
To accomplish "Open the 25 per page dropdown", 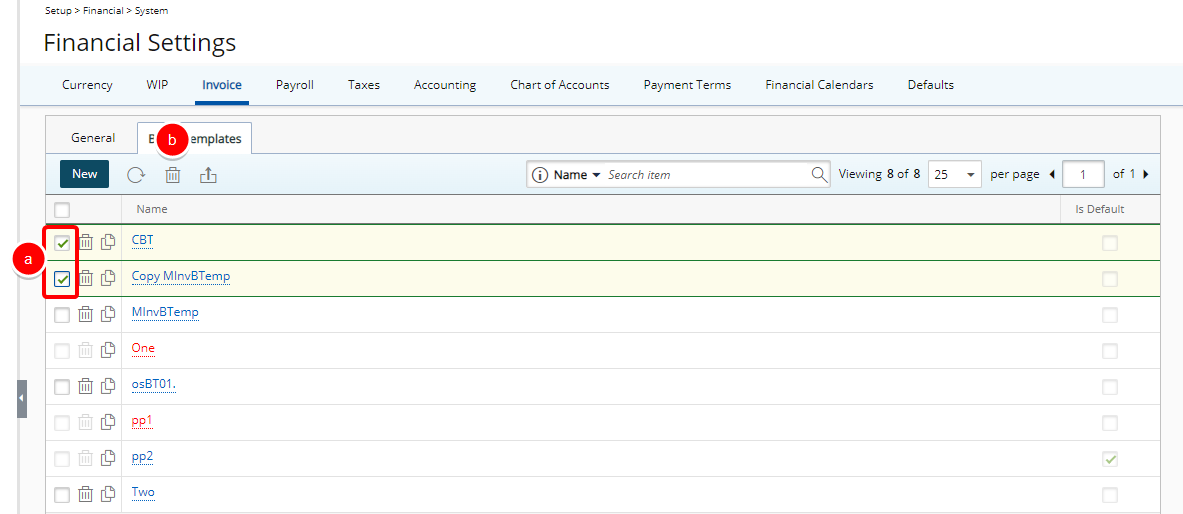I will click(x=955, y=174).
